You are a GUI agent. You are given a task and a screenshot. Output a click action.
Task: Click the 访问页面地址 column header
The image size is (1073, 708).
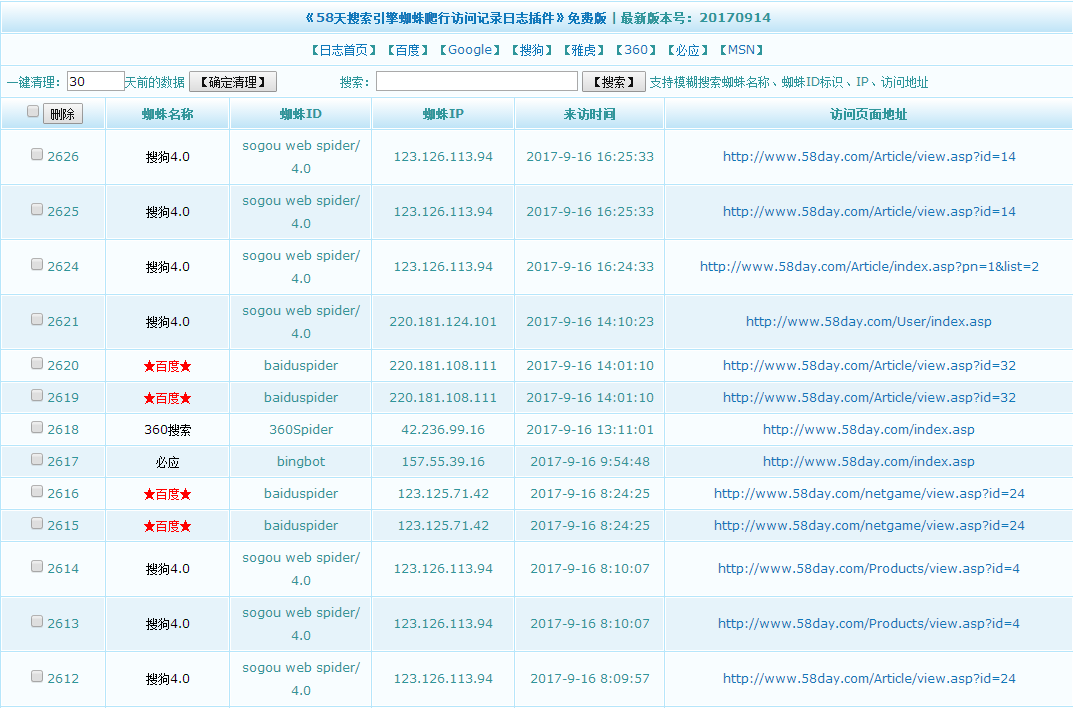(x=868, y=114)
